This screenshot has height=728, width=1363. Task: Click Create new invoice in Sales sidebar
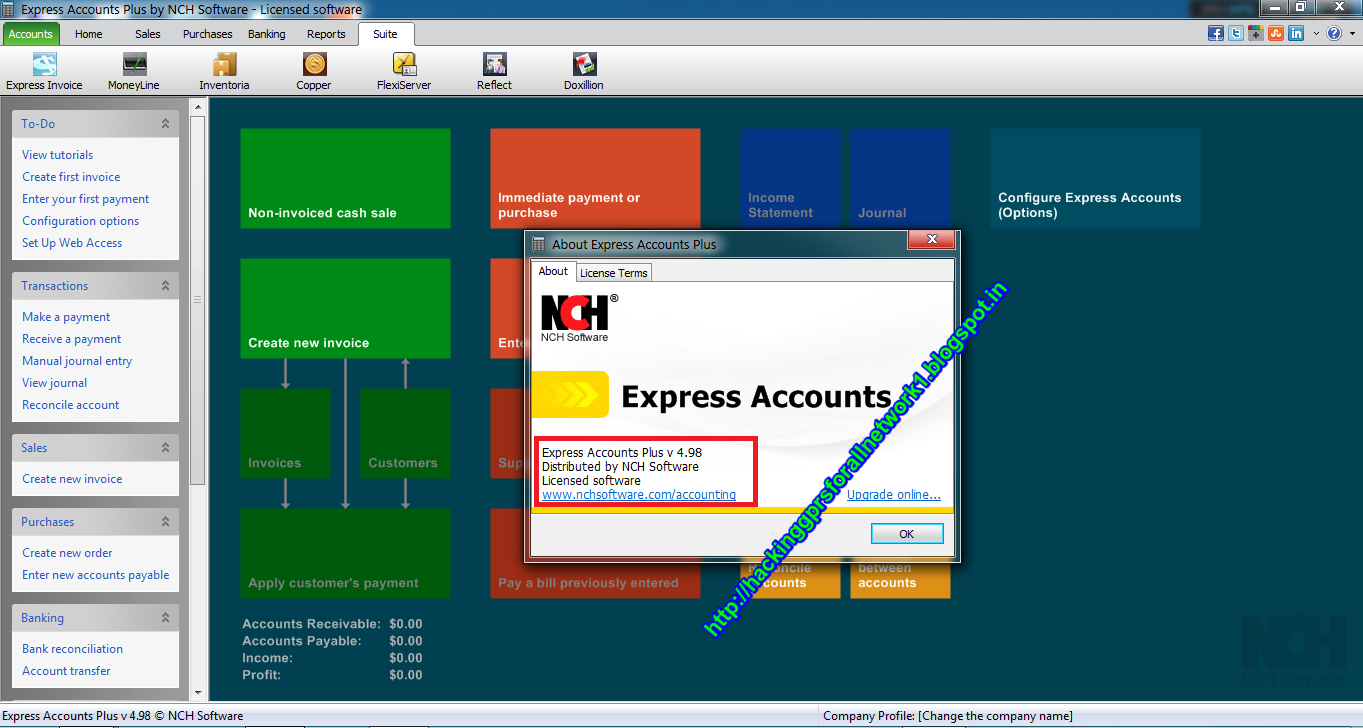coord(72,479)
